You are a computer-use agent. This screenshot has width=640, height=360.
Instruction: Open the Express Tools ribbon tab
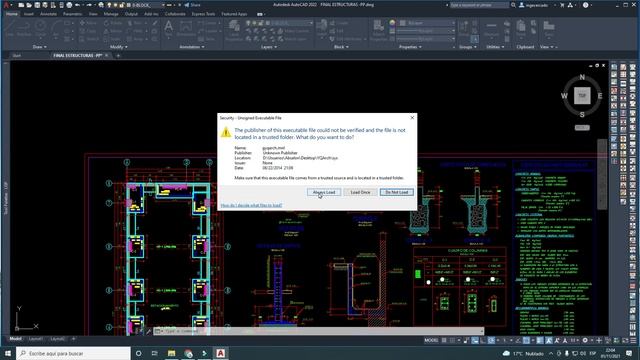pos(203,14)
